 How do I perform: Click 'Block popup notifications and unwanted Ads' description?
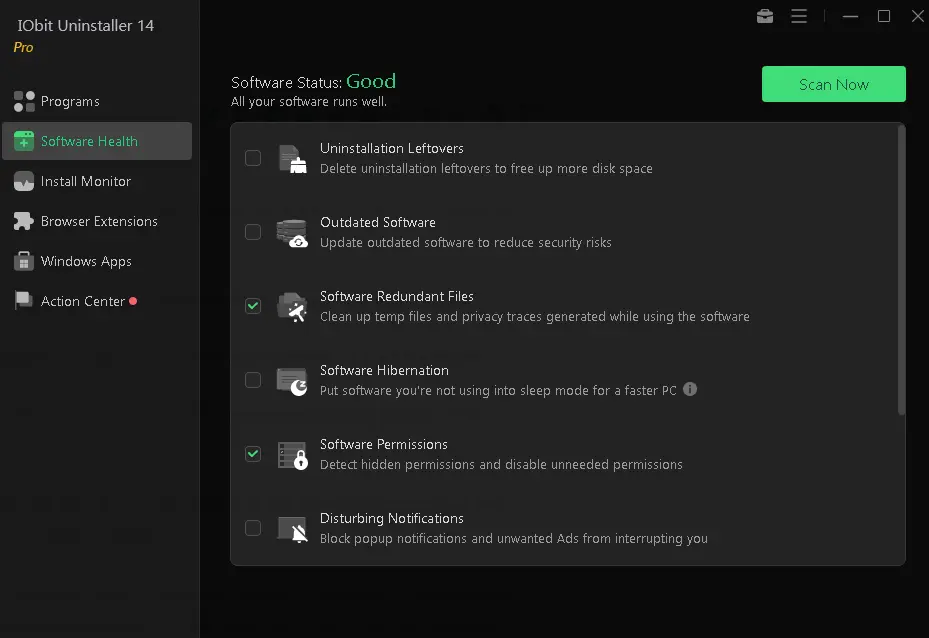pyautogui.click(x=514, y=538)
